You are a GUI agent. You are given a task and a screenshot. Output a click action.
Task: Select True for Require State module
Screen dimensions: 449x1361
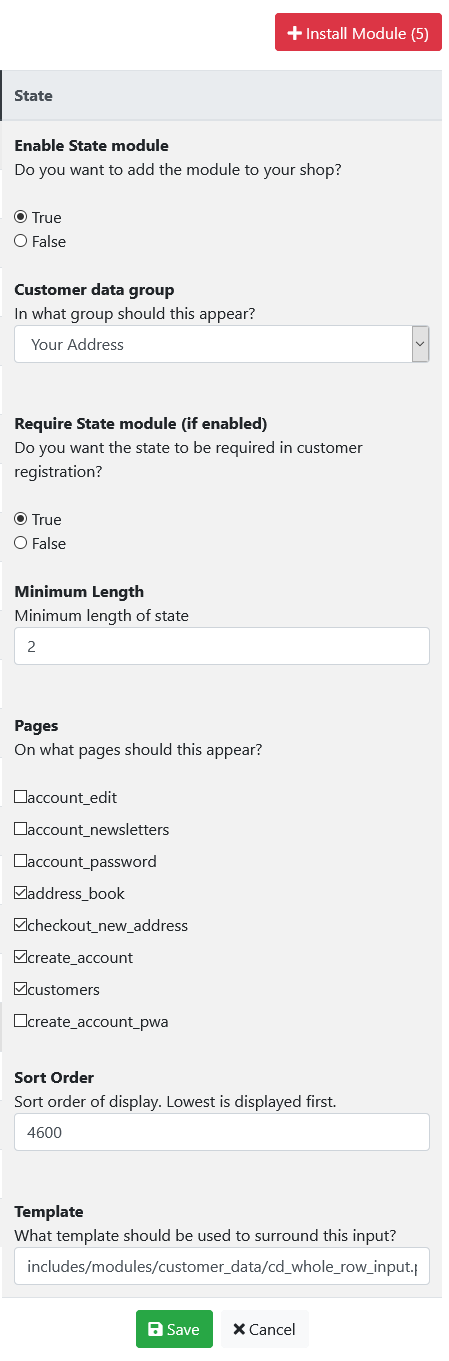[20, 519]
